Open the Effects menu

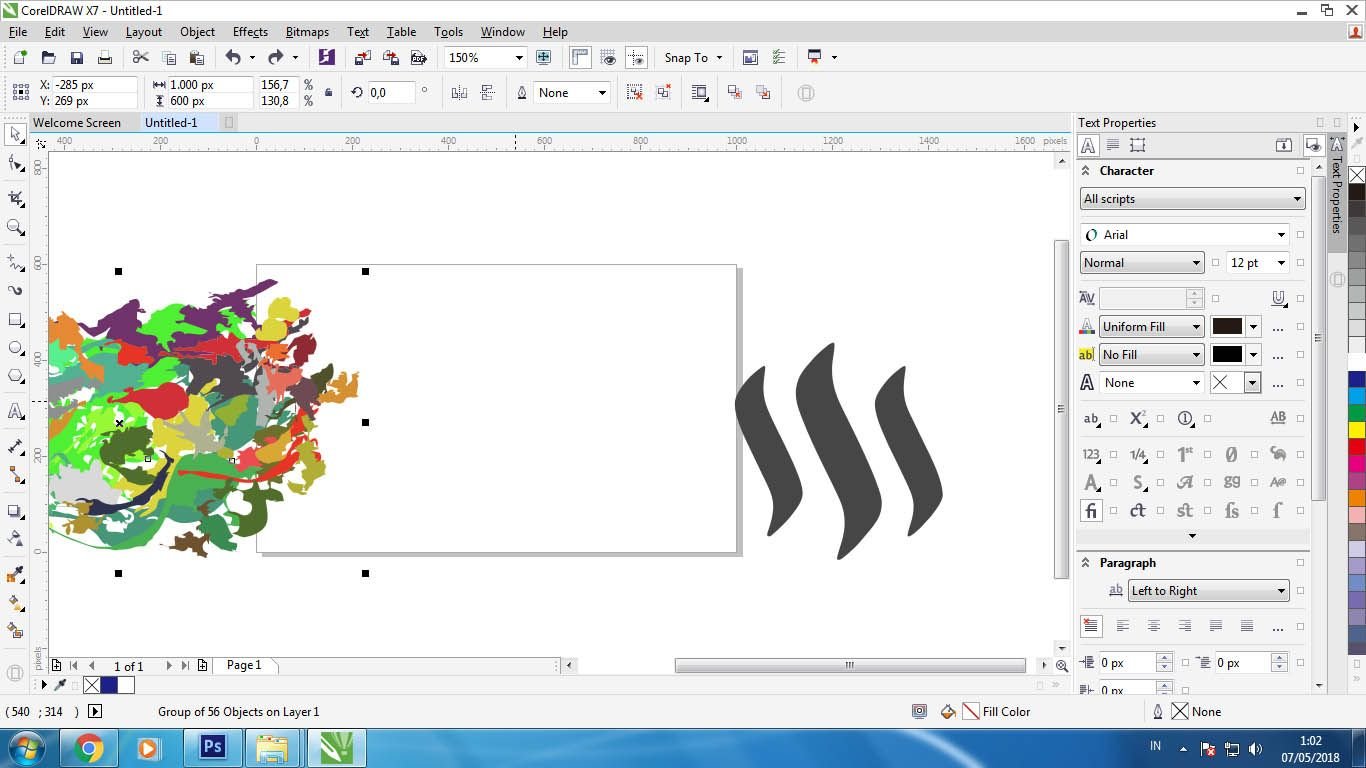[250, 32]
